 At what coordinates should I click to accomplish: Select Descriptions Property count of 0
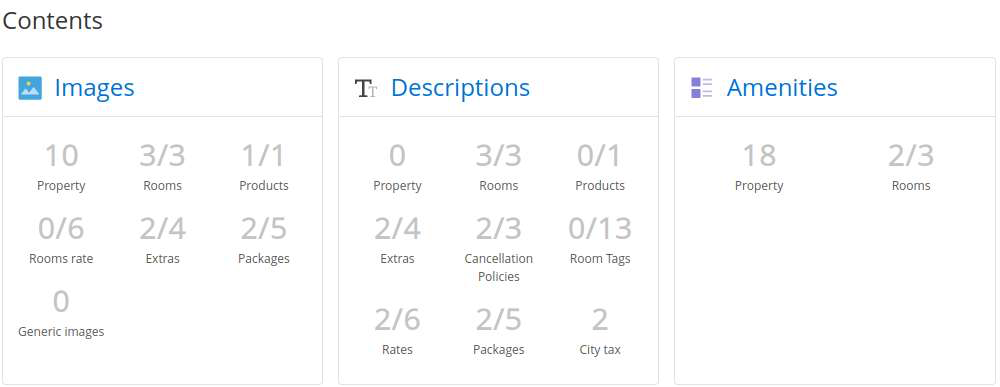click(x=397, y=167)
